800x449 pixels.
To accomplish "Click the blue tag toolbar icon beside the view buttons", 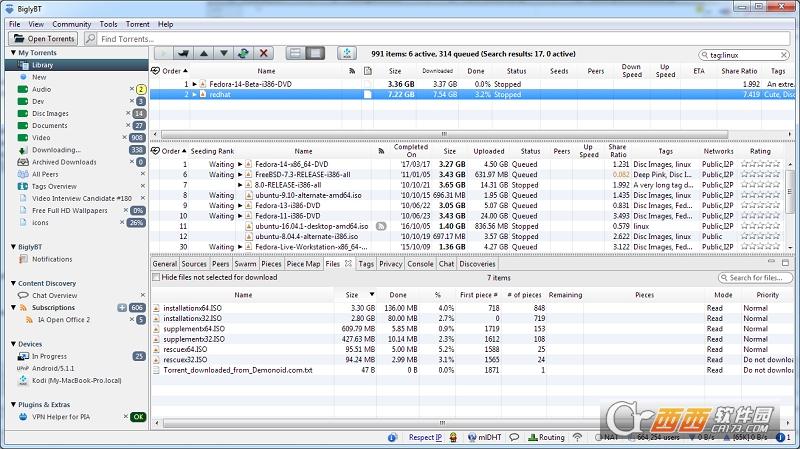I will point(347,53).
